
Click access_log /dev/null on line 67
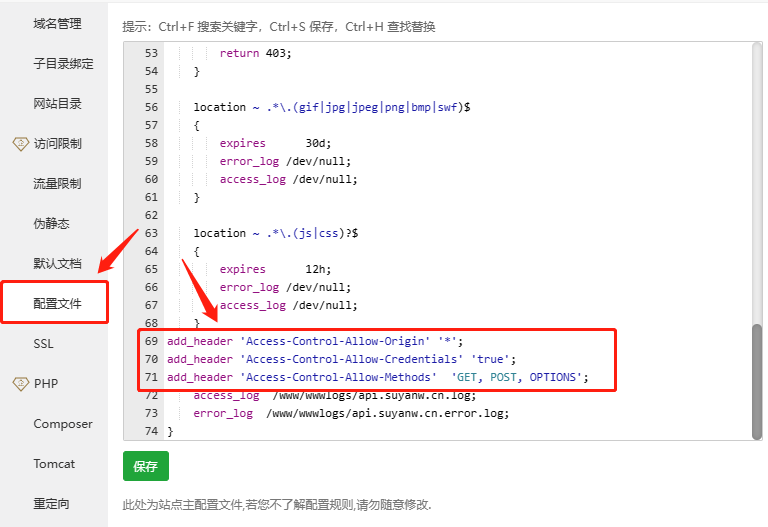(x=288, y=305)
